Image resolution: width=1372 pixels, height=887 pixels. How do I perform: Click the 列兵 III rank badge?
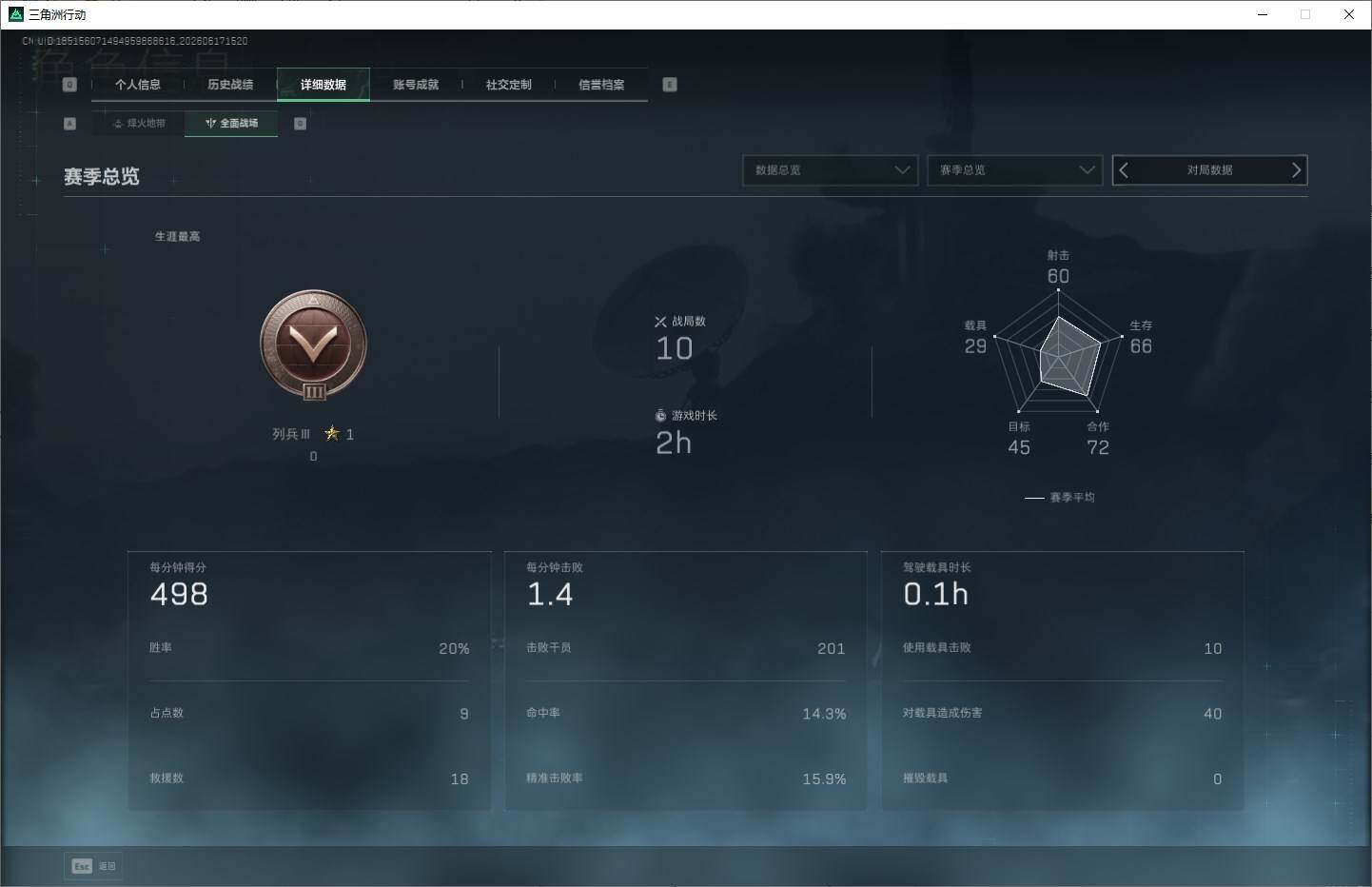pyautogui.click(x=313, y=345)
